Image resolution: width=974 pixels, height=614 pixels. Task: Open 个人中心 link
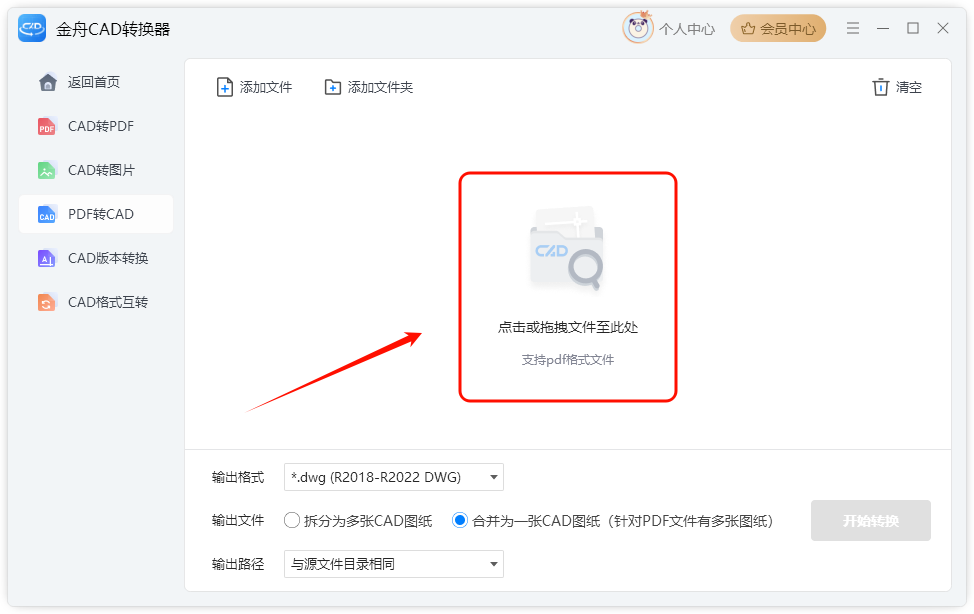coord(686,29)
